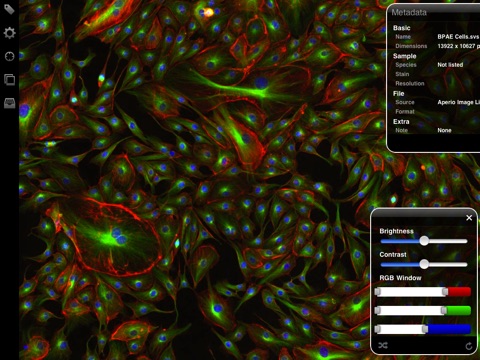Click the red channel upper window handle
Image resolution: width=480 pixels, height=360 pixels.
(445, 292)
